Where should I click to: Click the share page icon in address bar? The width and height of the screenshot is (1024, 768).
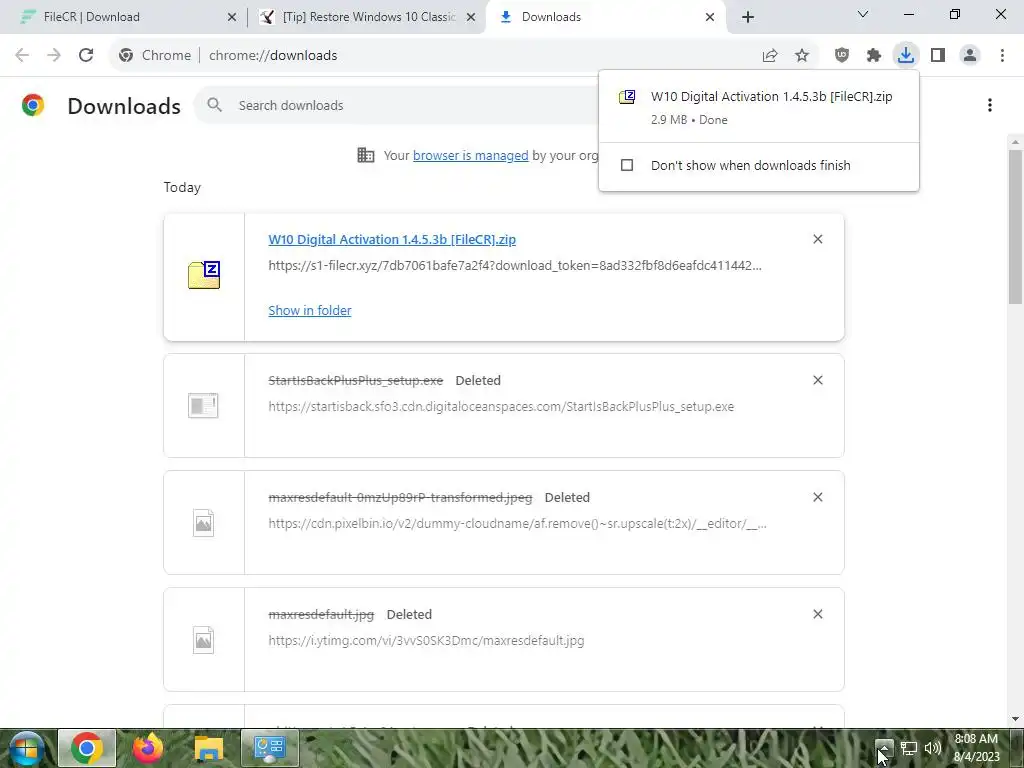coord(770,56)
